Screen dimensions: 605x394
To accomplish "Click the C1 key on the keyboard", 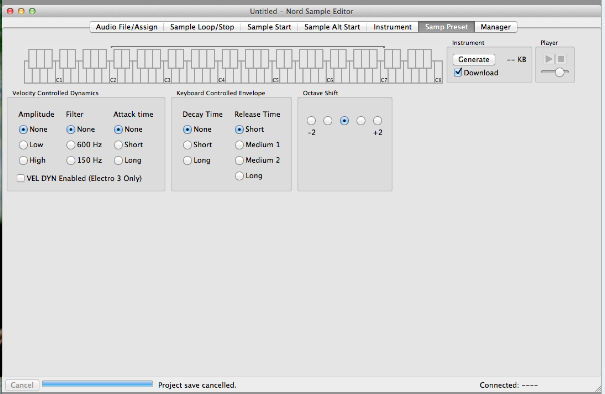I will point(59,77).
